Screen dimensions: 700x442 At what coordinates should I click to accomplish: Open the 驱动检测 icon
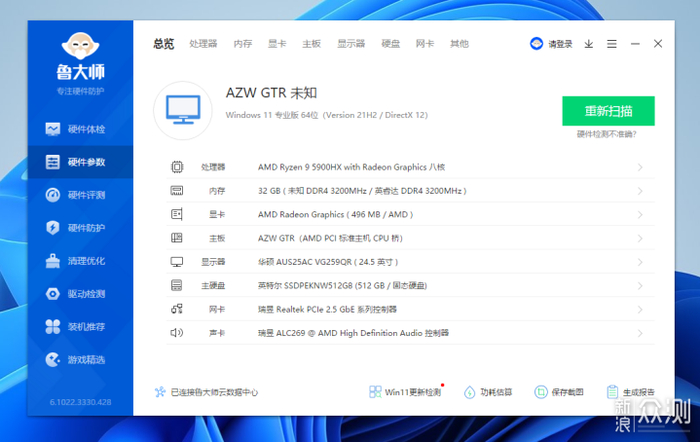(53, 294)
